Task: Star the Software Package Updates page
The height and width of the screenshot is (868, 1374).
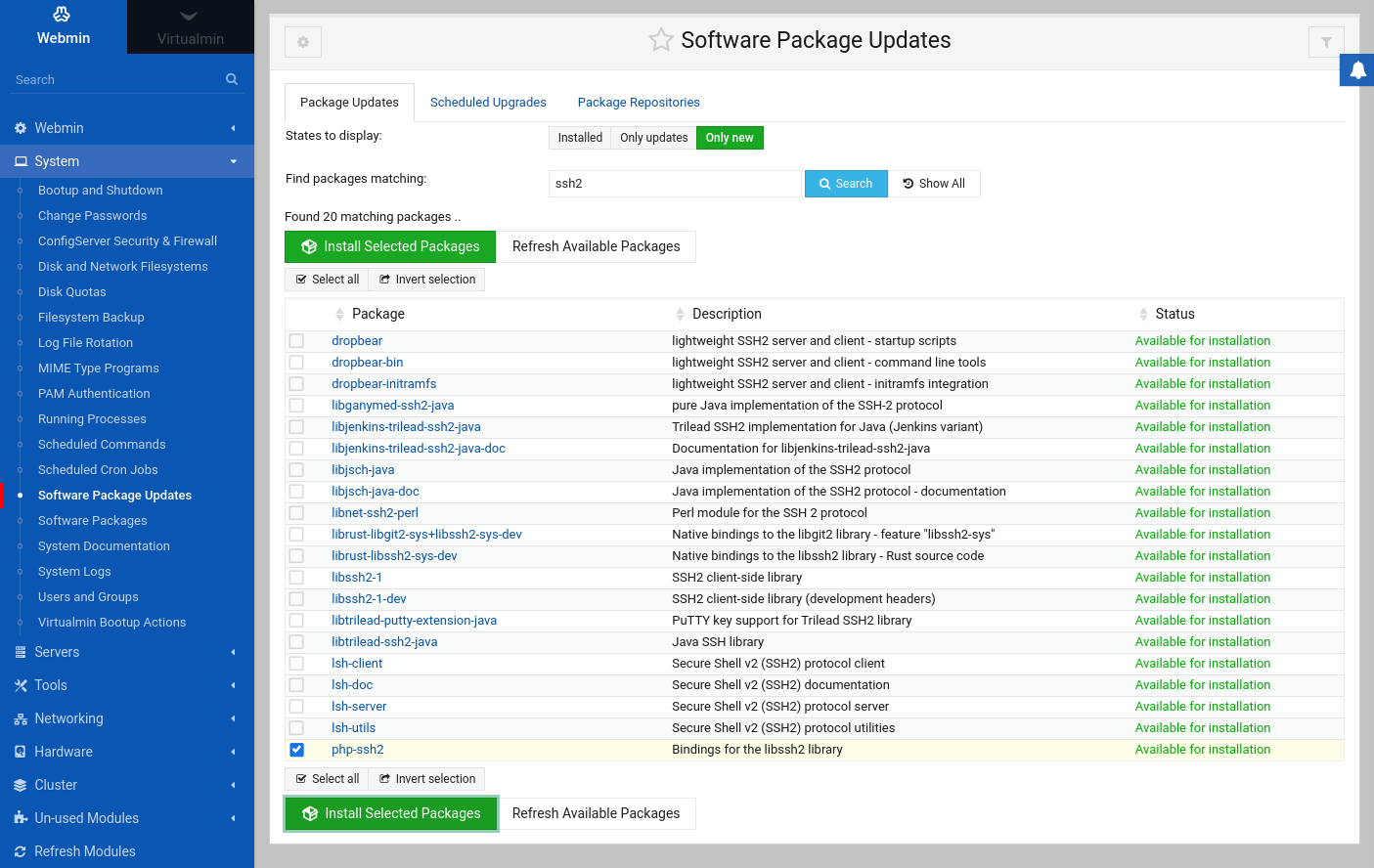Action: (661, 40)
